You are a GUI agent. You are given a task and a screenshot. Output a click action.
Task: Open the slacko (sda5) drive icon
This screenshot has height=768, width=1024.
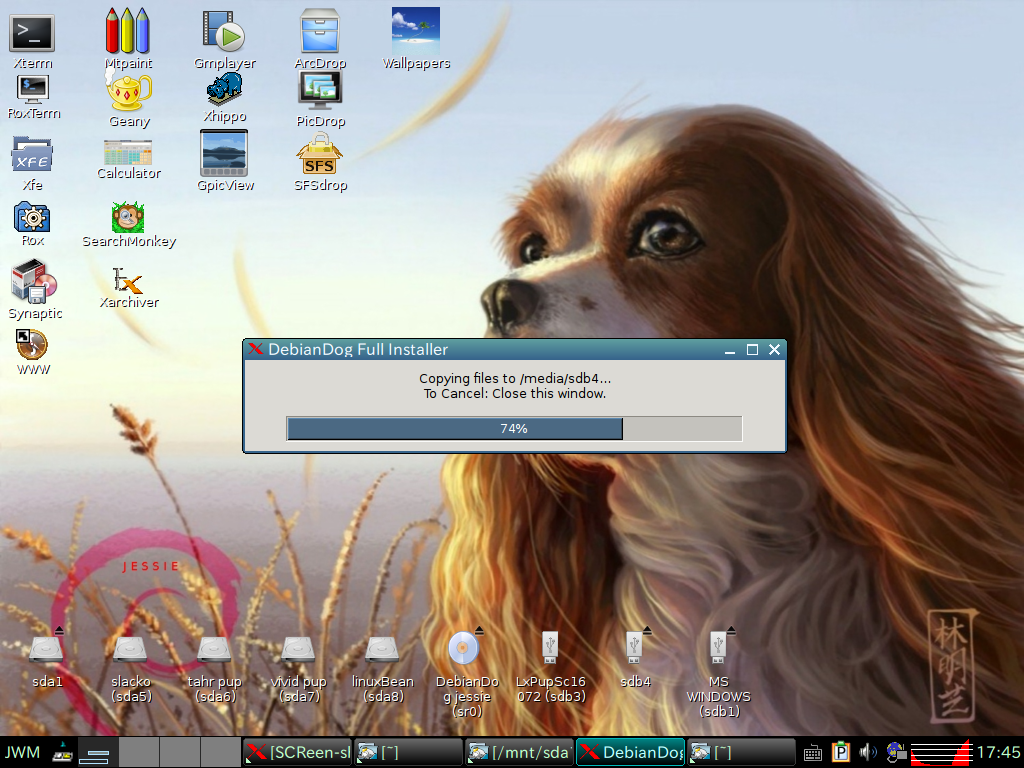(130, 649)
